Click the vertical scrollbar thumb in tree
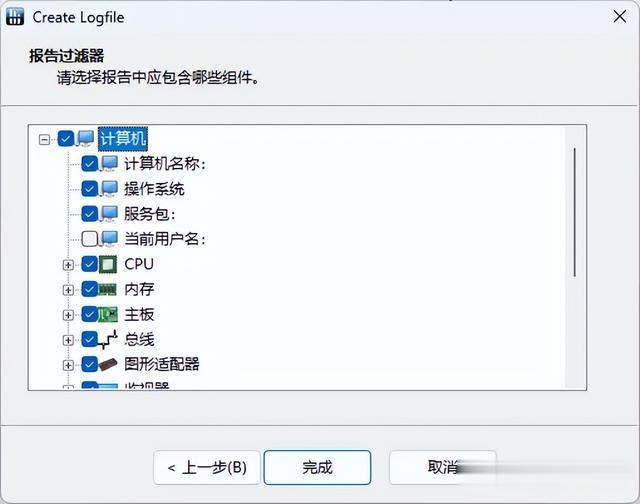Image resolution: width=640 pixels, height=504 pixels. pos(575,212)
